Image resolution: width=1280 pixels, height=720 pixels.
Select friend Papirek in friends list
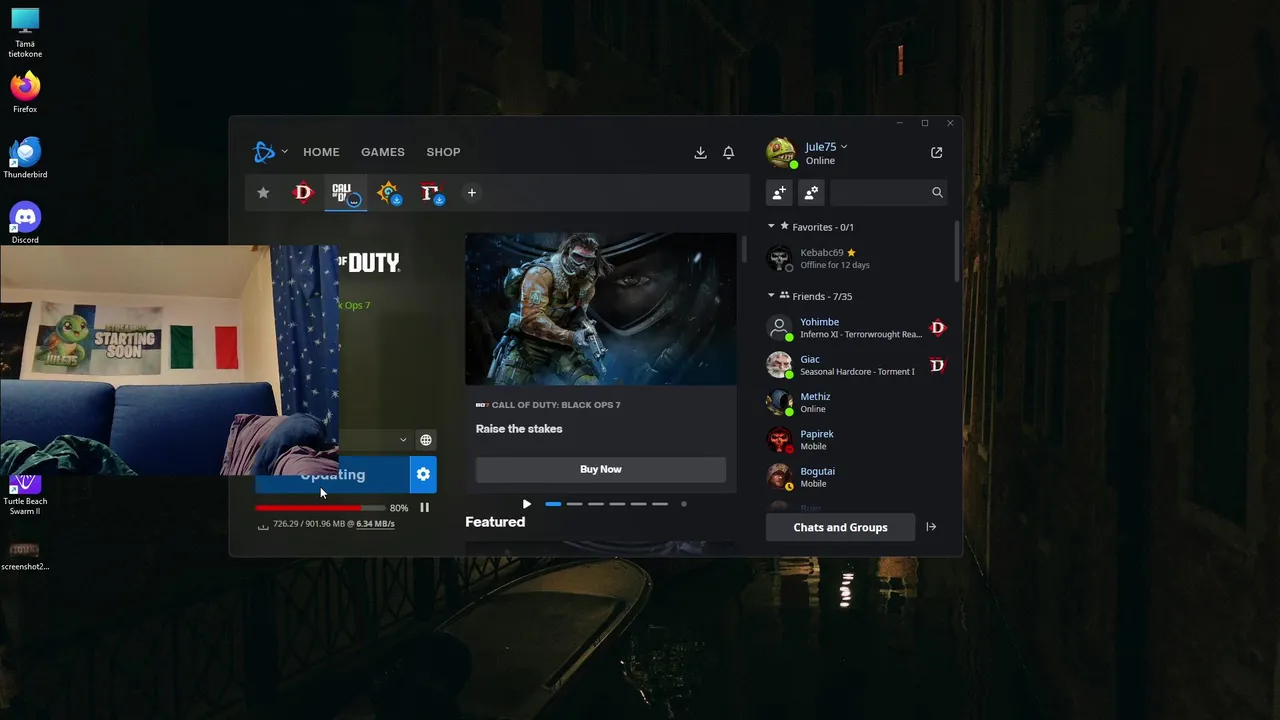tap(857, 440)
